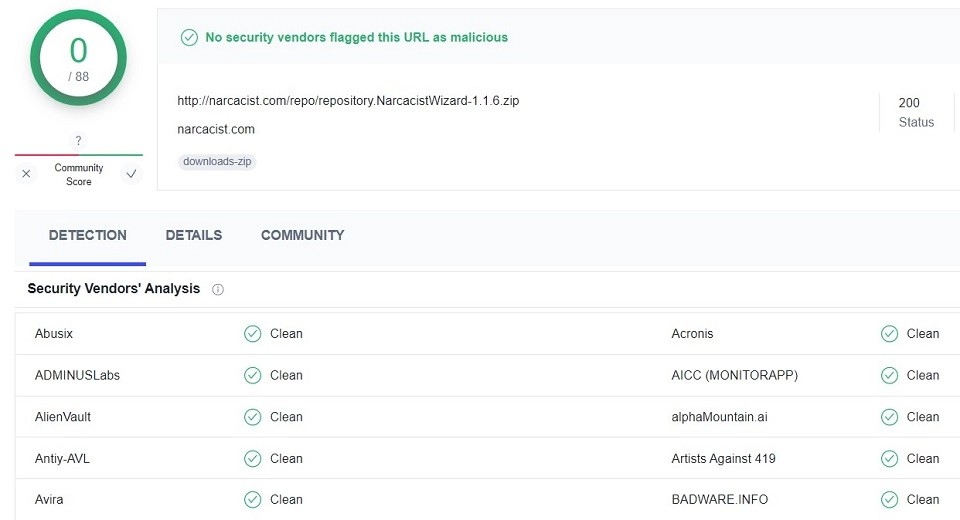Vote malicious with the Community Score X icon

click(26, 174)
